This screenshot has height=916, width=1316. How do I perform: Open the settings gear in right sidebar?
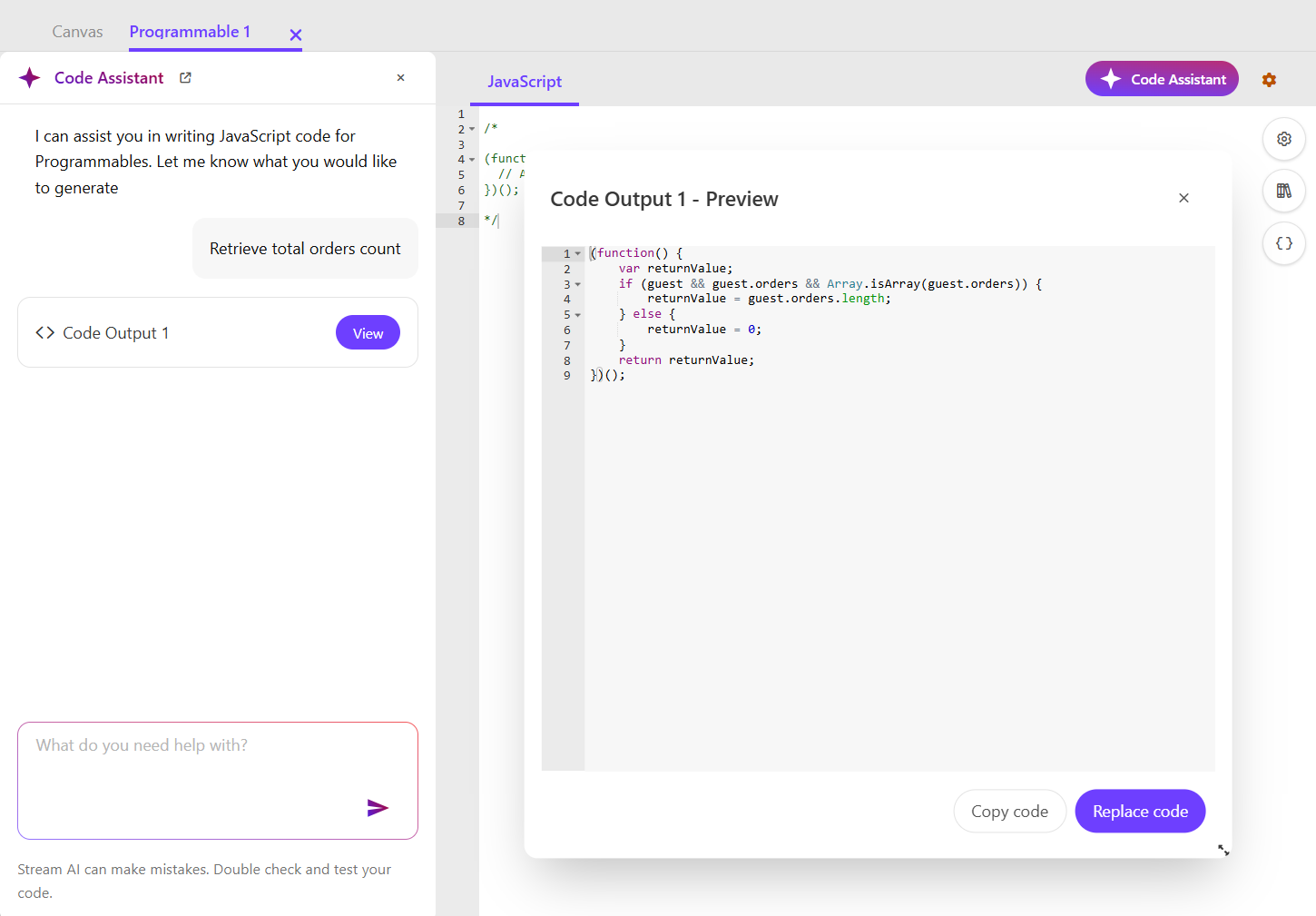click(x=1283, y=139)
